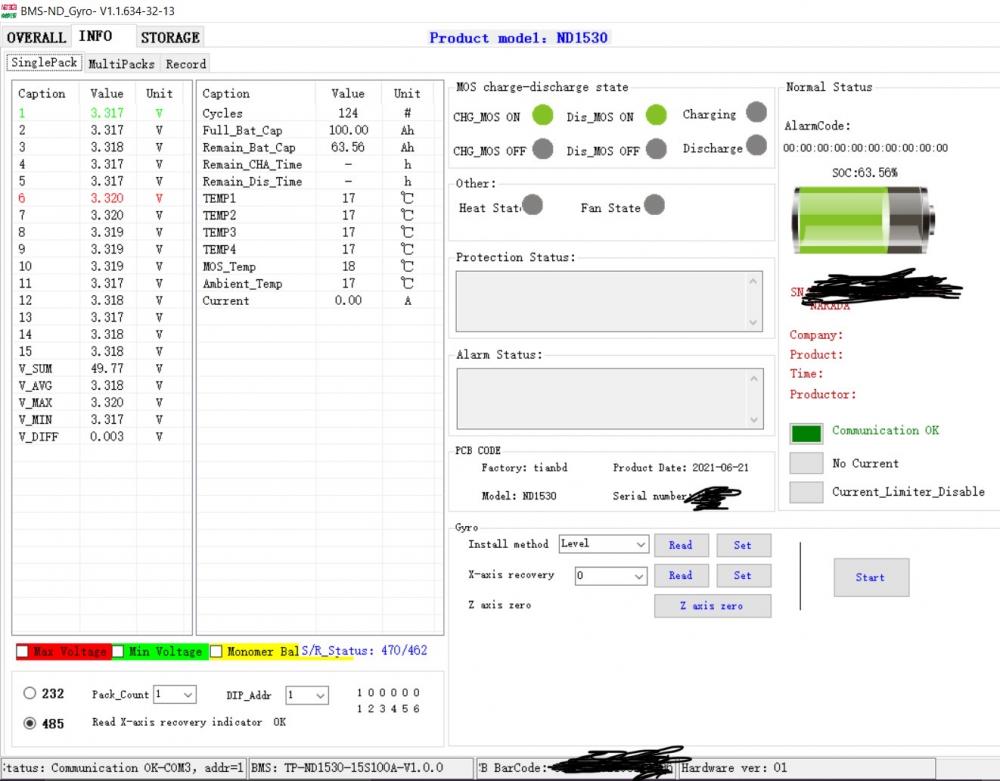This screenshot has width=1000, height=781.
Task: Click Set button for X-axis recovery
Action: 743,575
